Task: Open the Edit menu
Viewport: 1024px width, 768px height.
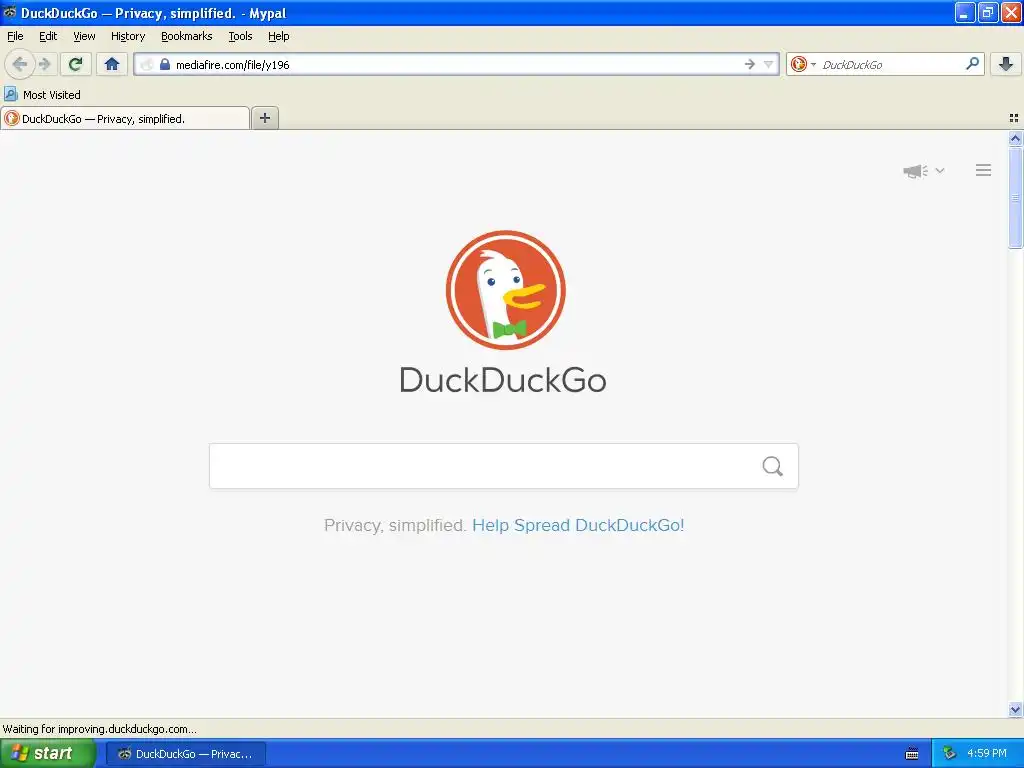Action: tap(48, 36)
